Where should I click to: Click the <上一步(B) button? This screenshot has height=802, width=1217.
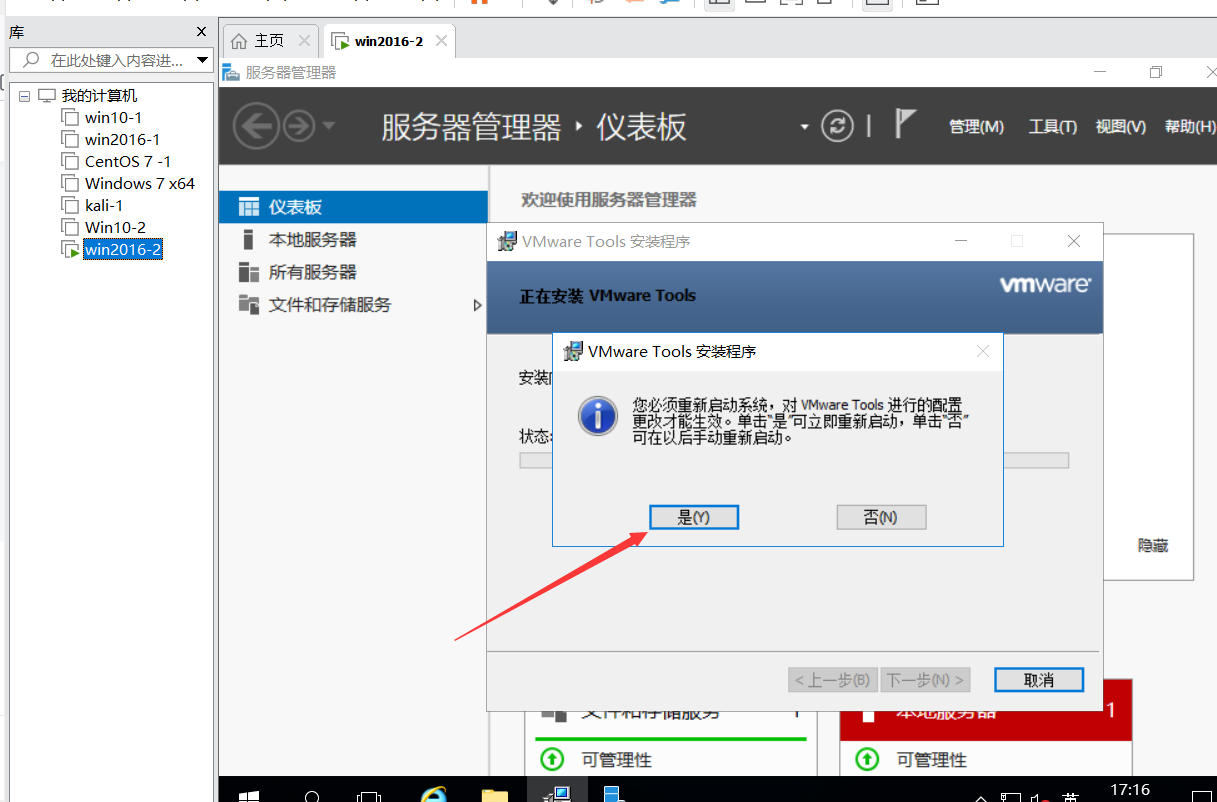click(x=833, y=680)
